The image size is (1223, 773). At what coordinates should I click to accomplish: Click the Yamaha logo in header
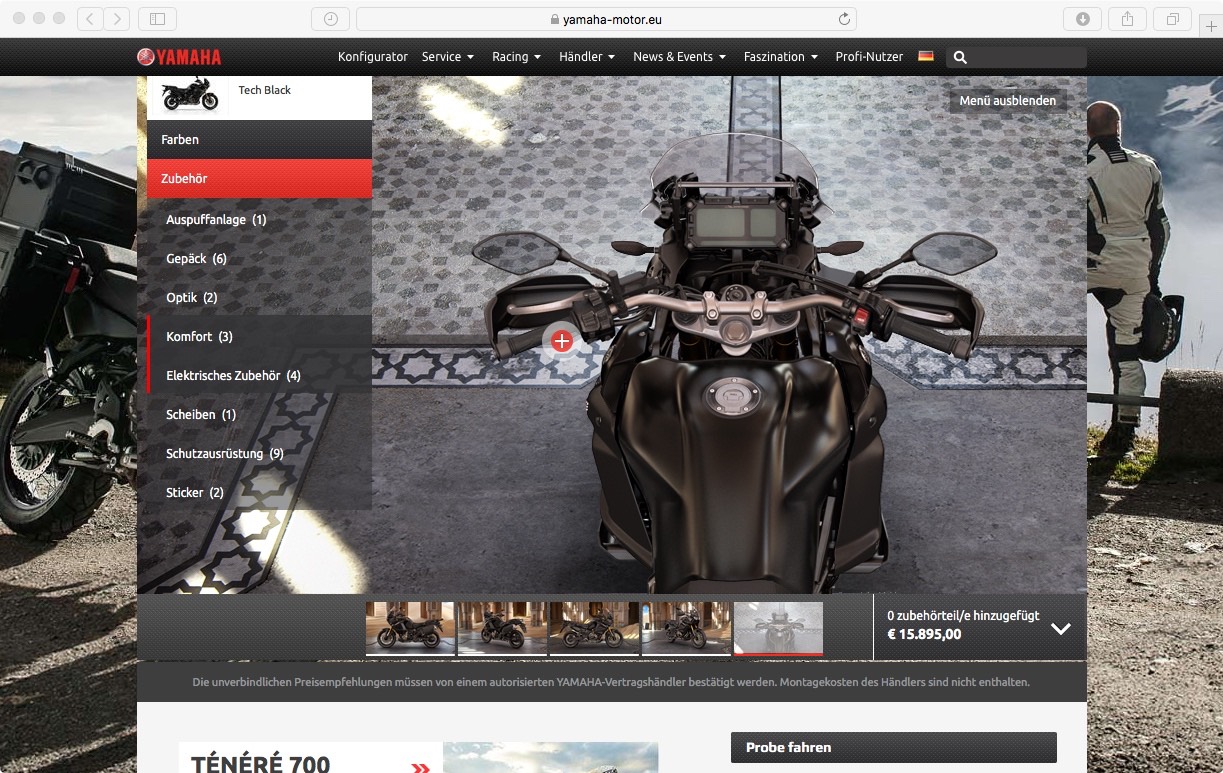click(x=180, y=57)
